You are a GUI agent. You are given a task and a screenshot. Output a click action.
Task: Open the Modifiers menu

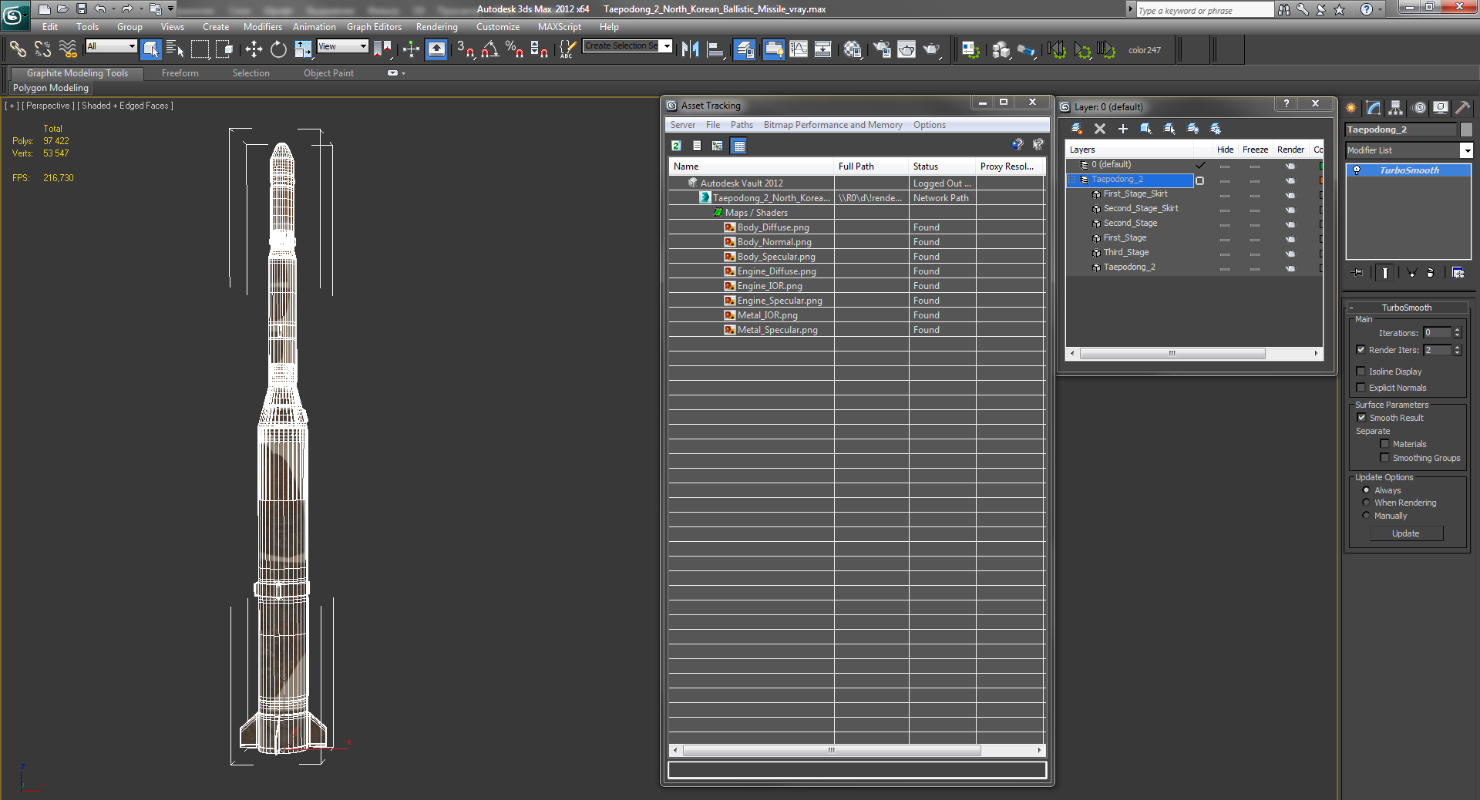coord(263,27)
